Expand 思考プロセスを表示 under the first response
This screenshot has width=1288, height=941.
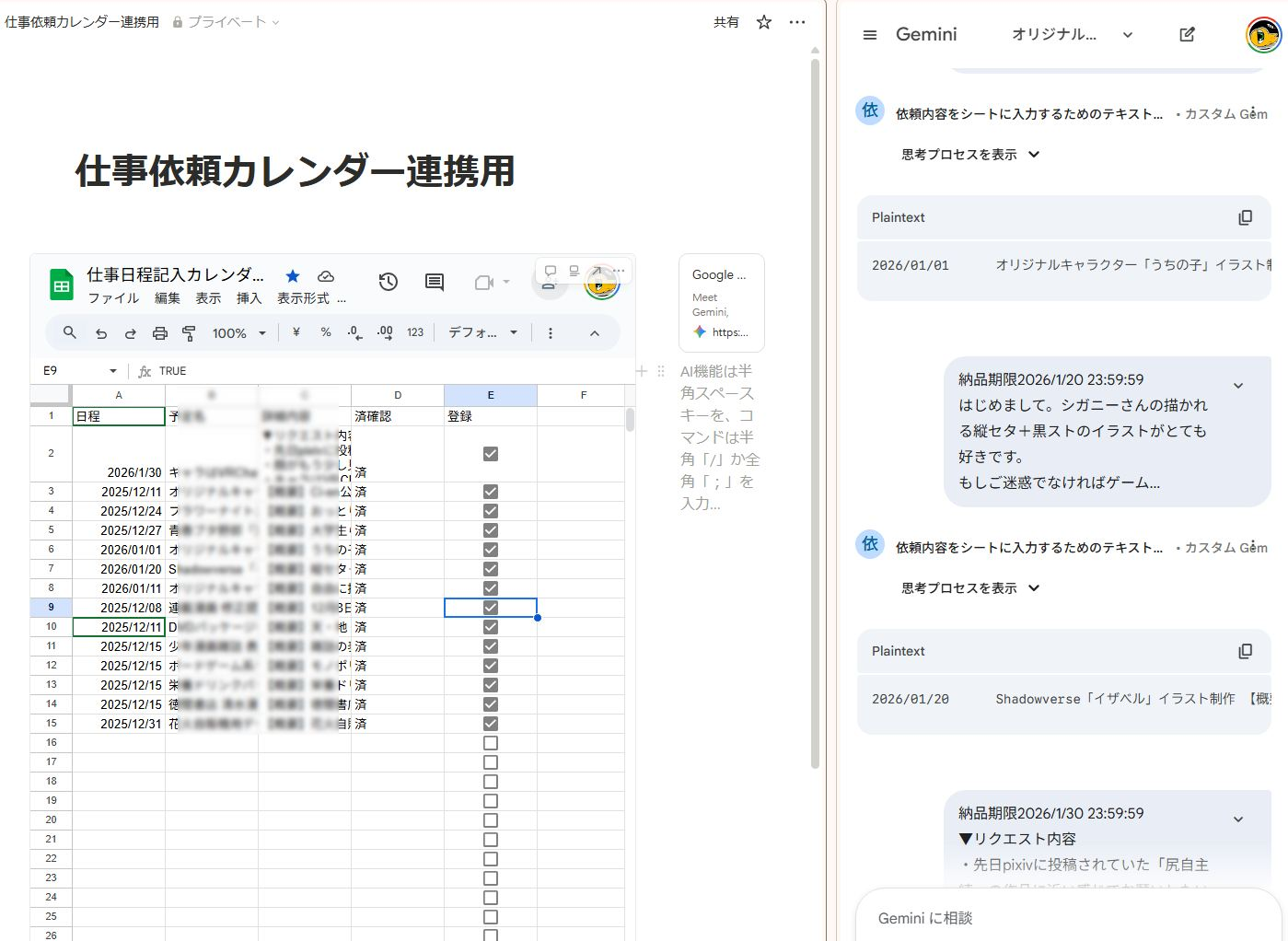click(969, 155)
